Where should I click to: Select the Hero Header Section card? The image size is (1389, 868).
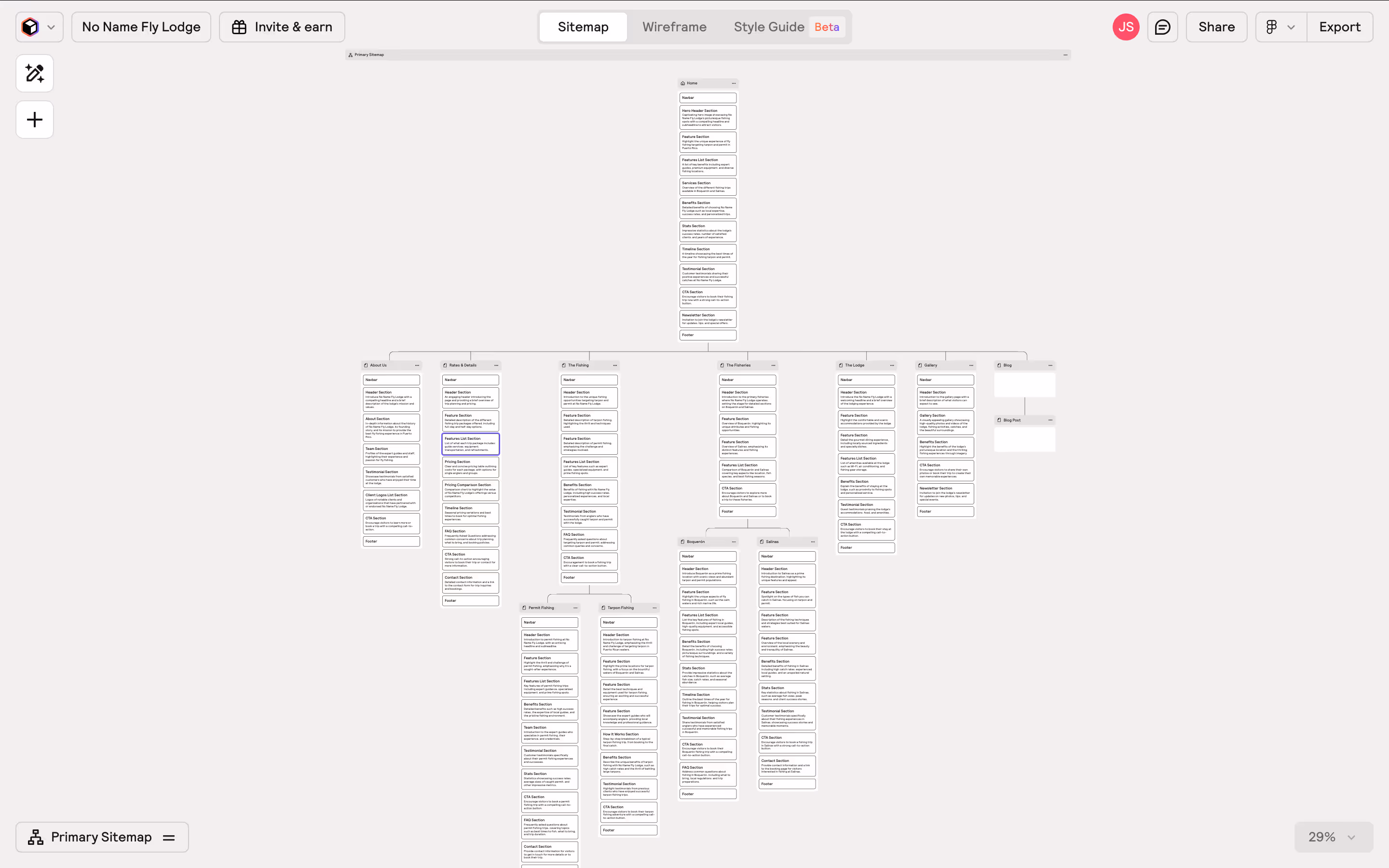point(708,117)
